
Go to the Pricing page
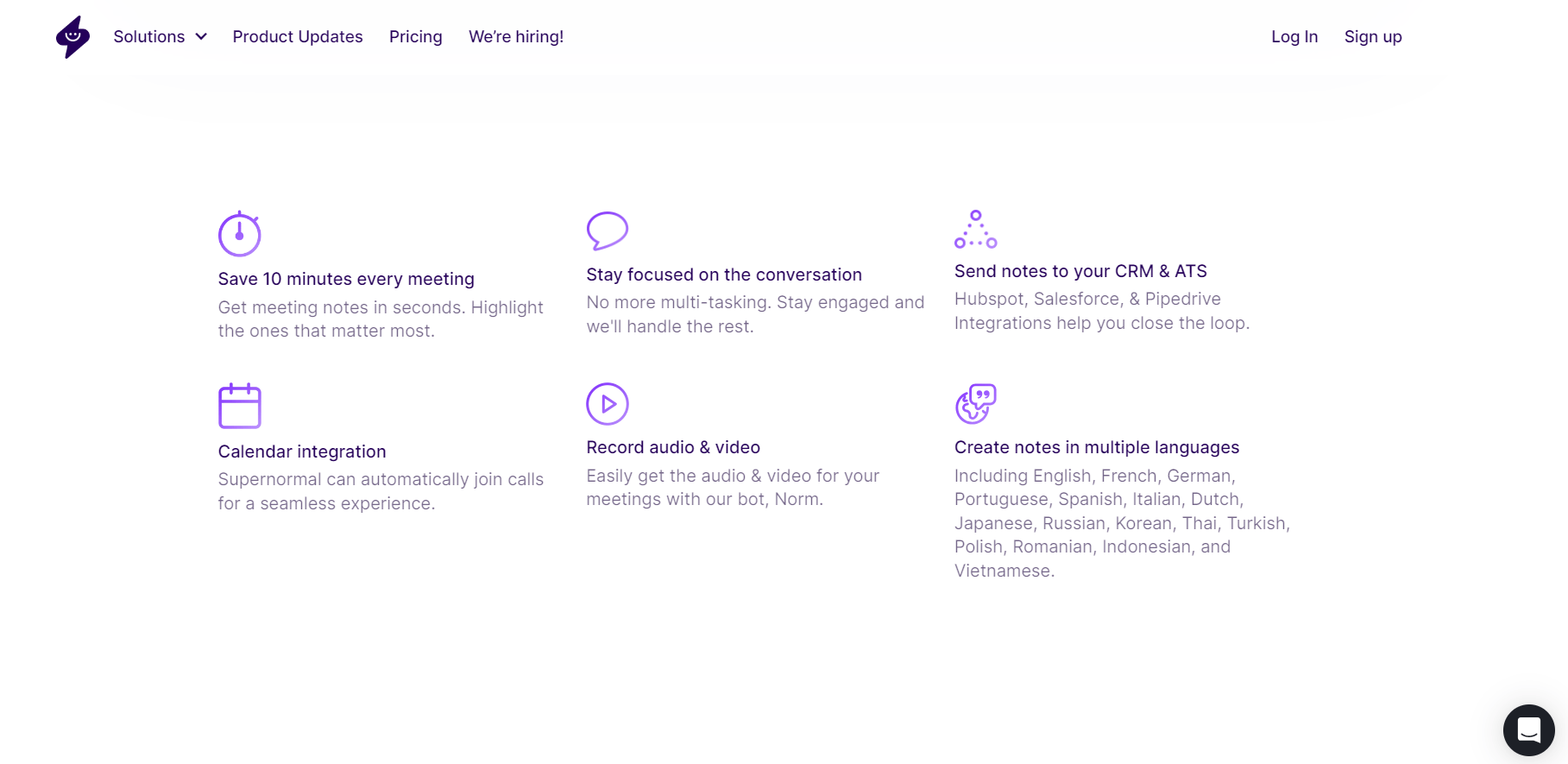tap(415, 37)
